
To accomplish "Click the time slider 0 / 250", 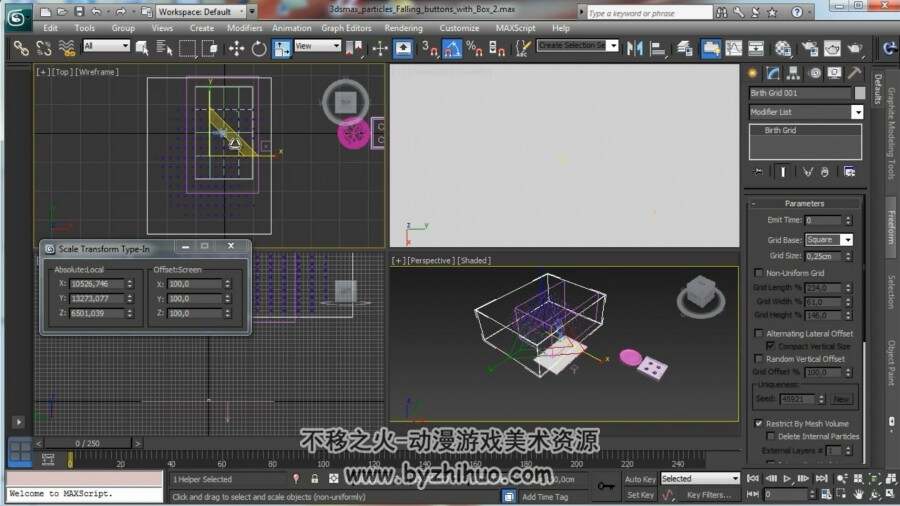I will pos(88,443).
